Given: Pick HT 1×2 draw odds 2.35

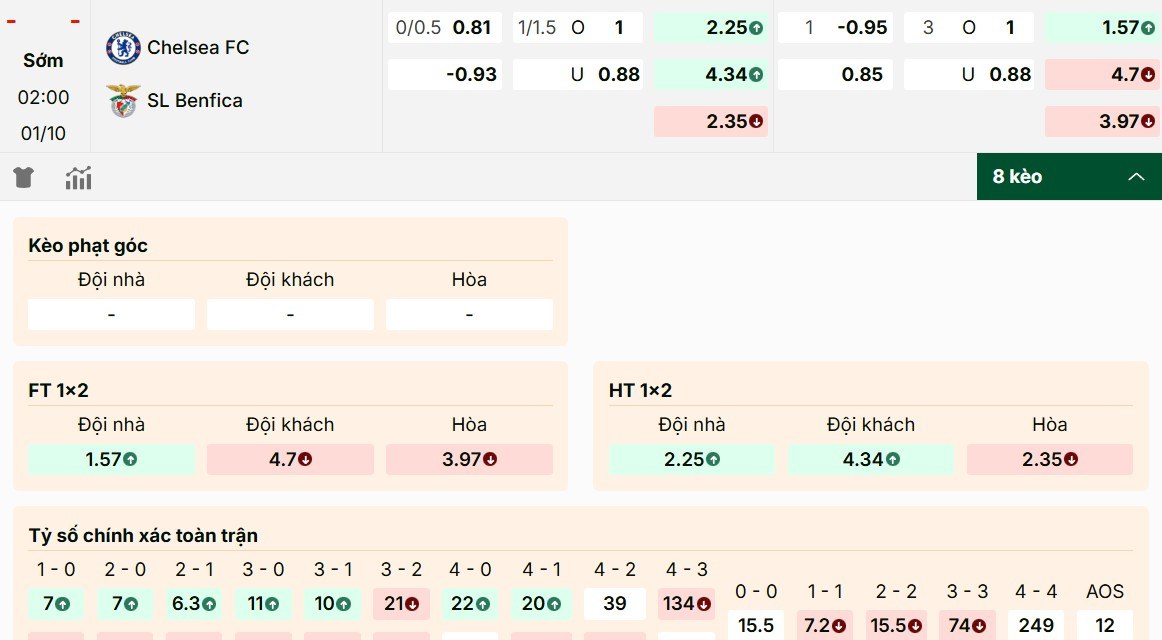Looking at the screenshot, I should [x=1050, y=460].
